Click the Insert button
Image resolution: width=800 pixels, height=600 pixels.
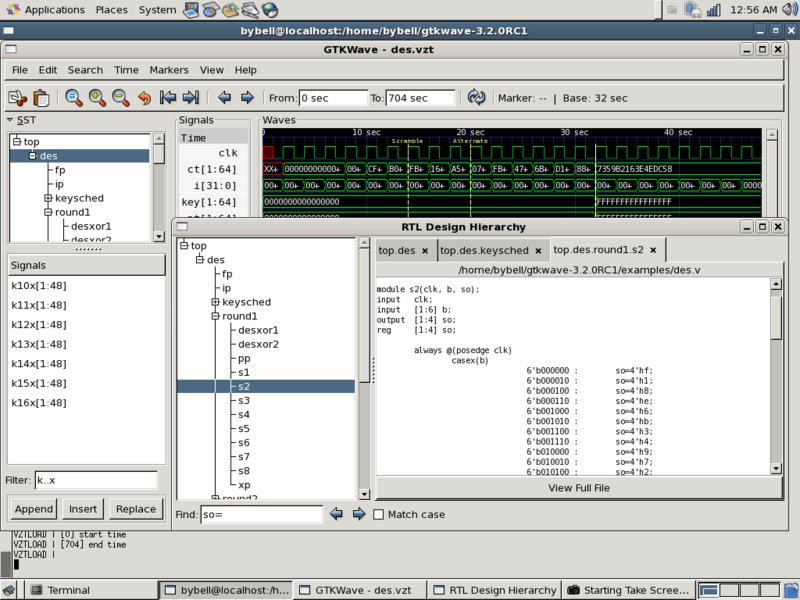[x=83, y=509]
